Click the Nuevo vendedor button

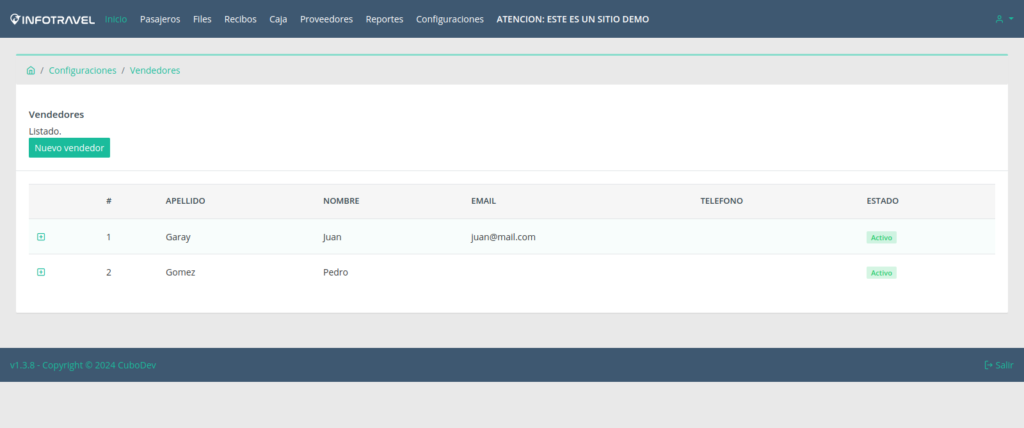pyautogui.click(x=69, y=148)
